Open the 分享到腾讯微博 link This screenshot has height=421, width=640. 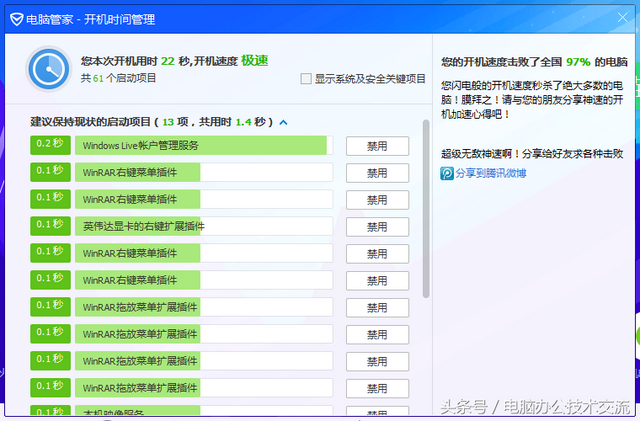[x=491, y=174]
